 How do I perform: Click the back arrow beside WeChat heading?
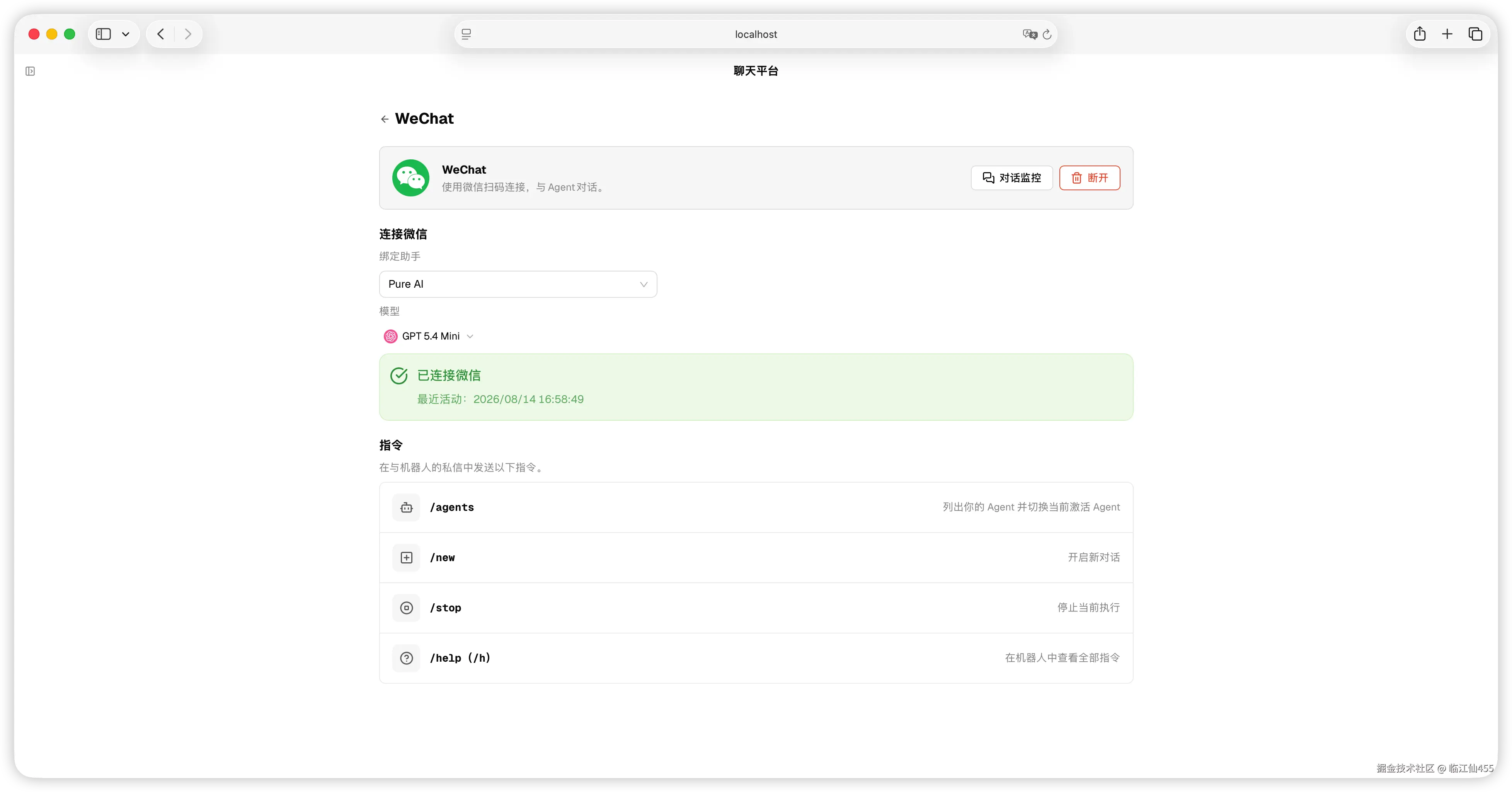tap(385, 119)
